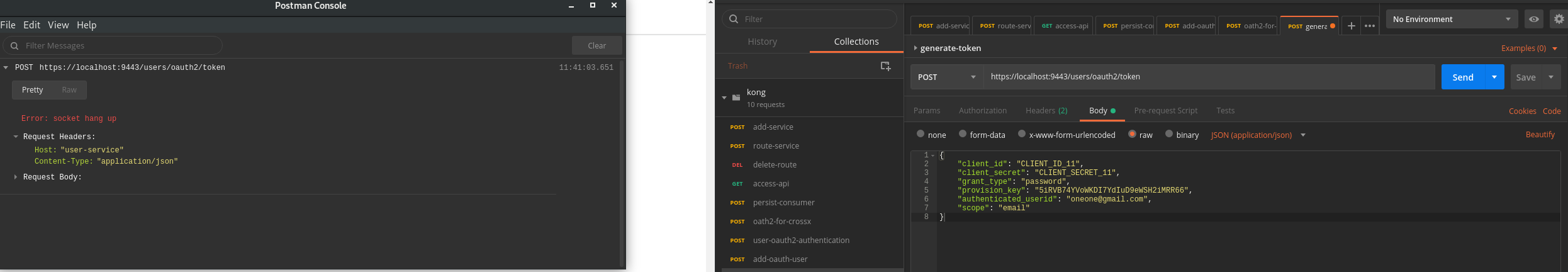Screen dimensions: 1568x272
Task: Open a new request tab with plus icon
Action: pos(1351,26)
